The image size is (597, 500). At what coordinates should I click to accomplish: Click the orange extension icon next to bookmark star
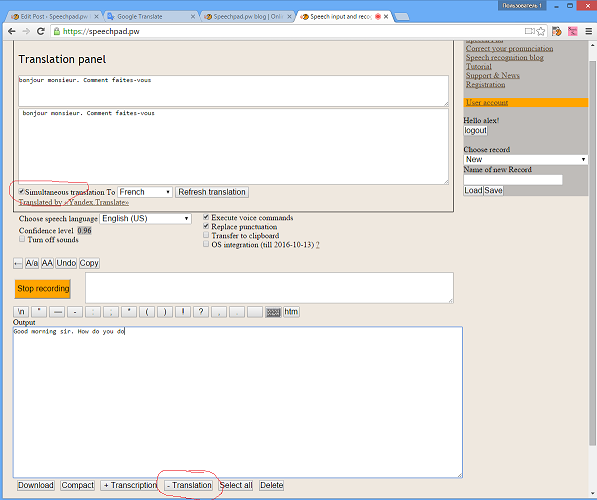point(557,32)
